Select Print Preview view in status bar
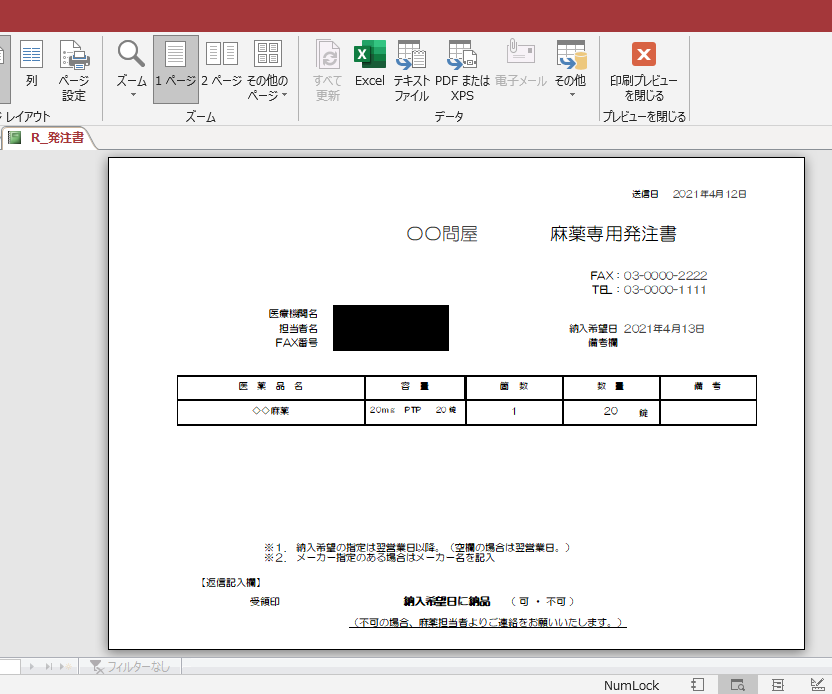Screen dimensions: 832x694 point(738,685)
